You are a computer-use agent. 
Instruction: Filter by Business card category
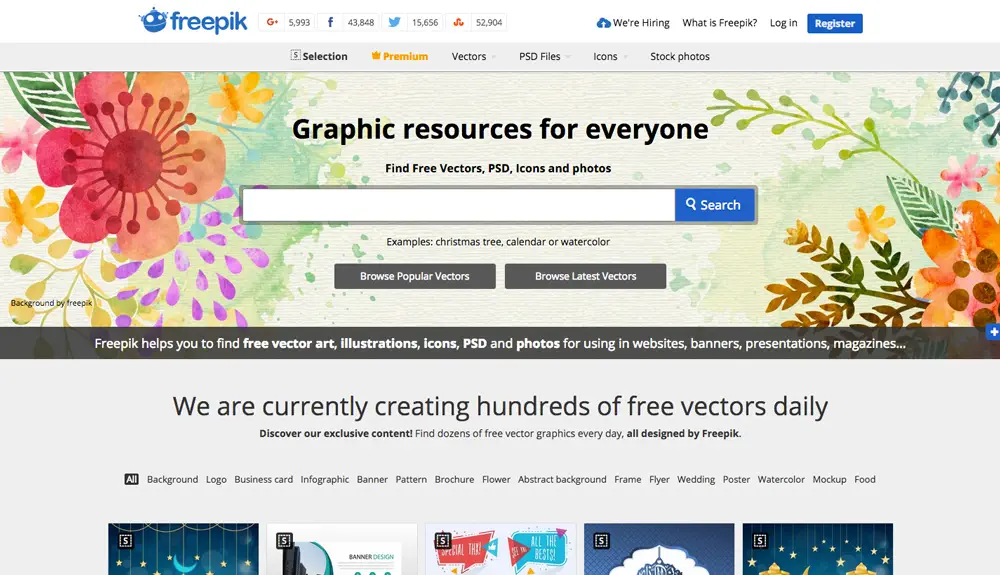(x=263, y=479)
